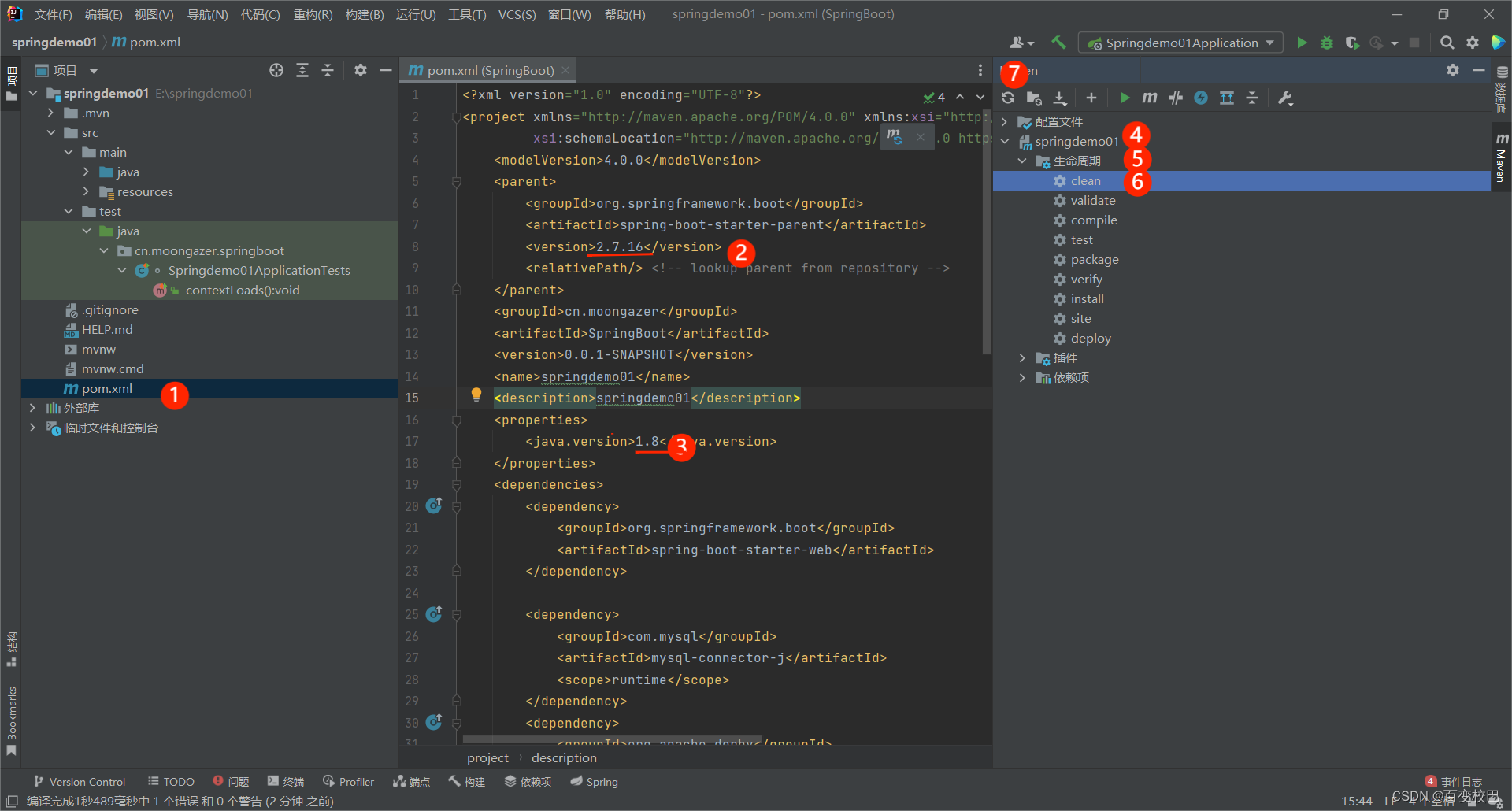The width and height of the screenshot is (1512, 811).
Task: Open 构建(B) menu
Action: (x=365, y=14)
